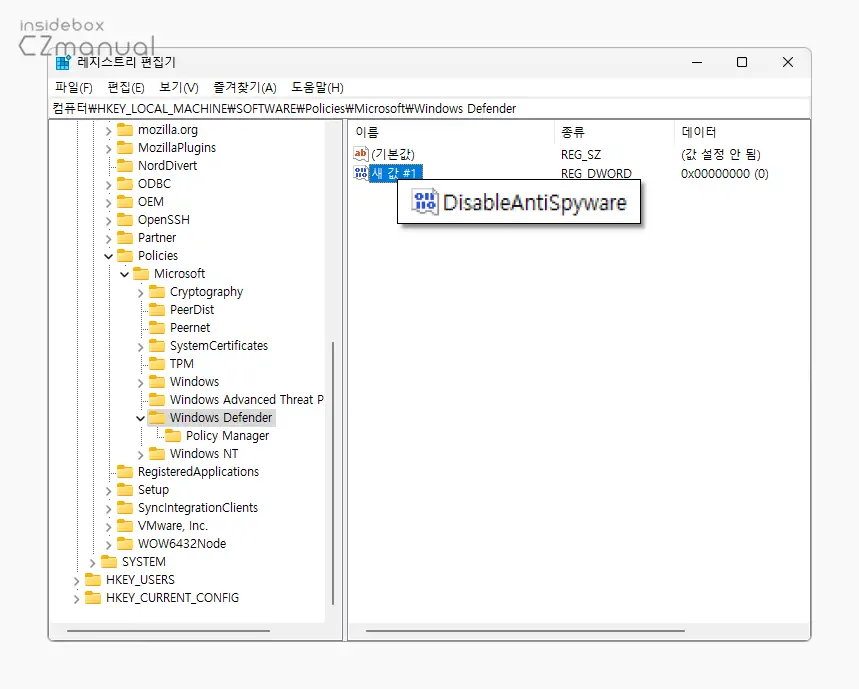
Task: Click the OpenSSH folder icon
Action: click(125, 220)
